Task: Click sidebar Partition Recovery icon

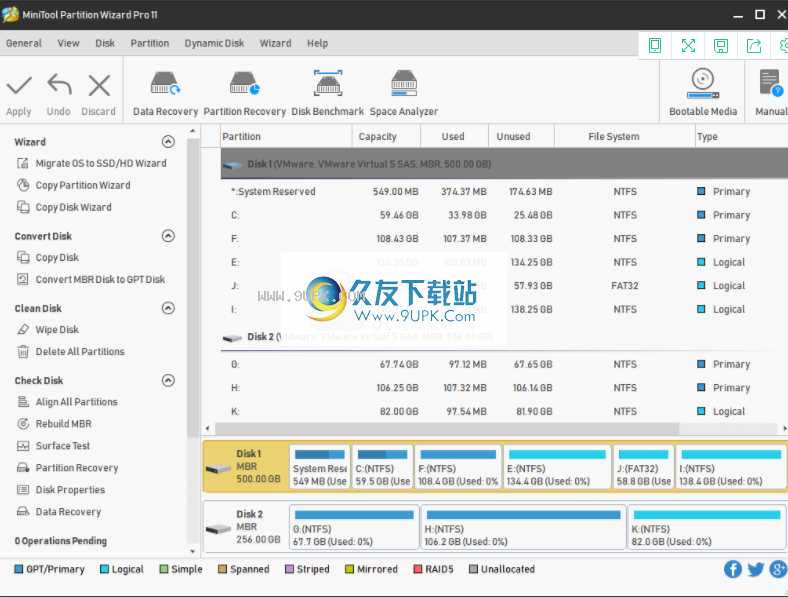Action: [x=23, y=468]
